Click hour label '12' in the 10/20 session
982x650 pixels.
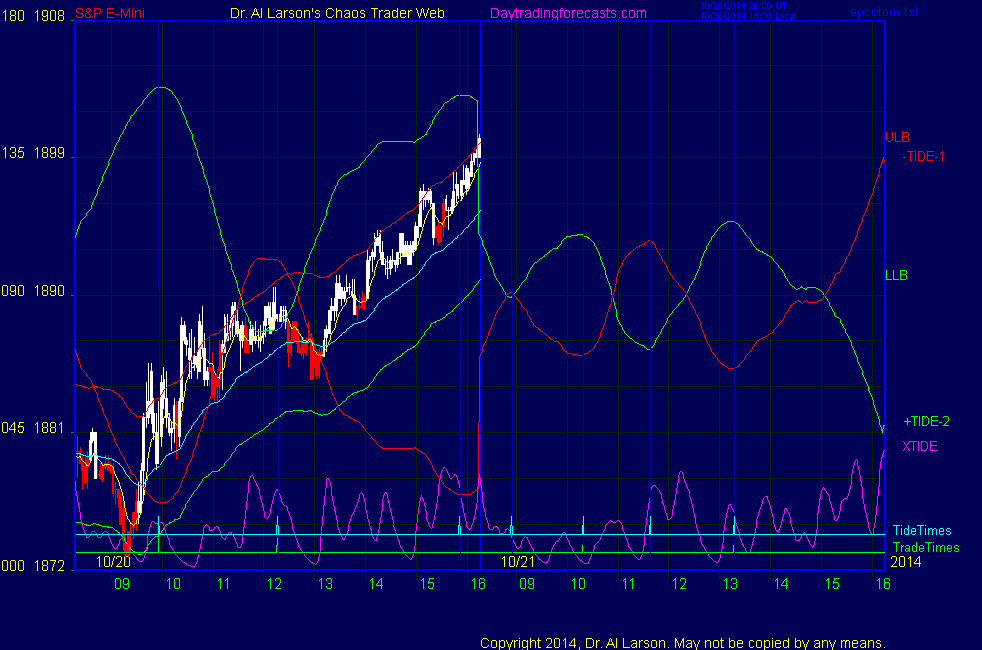point(274,584)
